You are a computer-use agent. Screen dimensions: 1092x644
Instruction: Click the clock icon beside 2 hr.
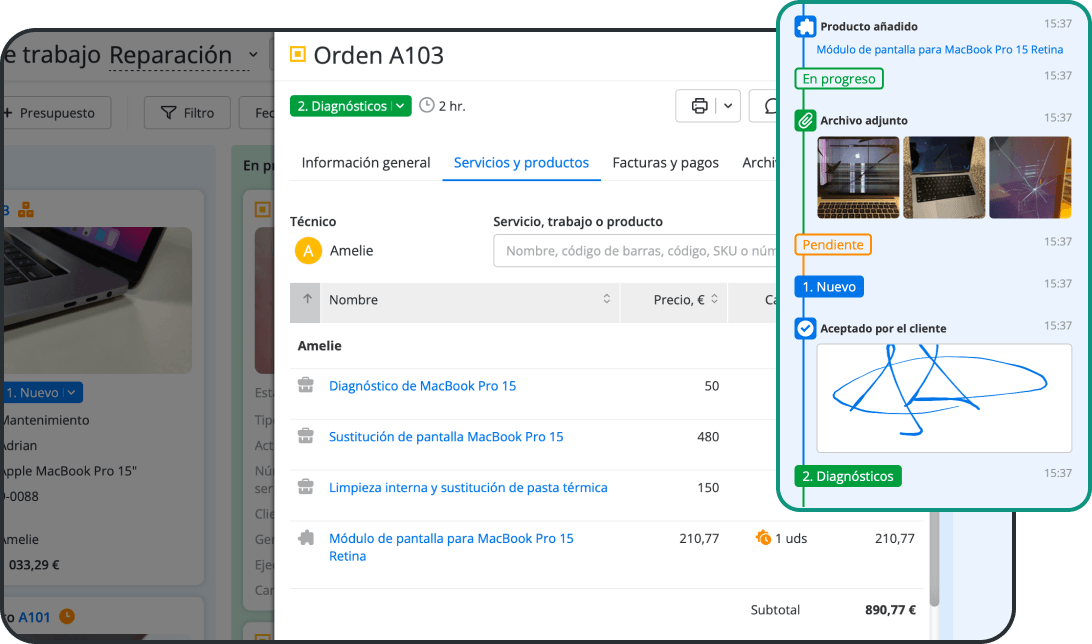pyautogui.click(x=427, y=105)
